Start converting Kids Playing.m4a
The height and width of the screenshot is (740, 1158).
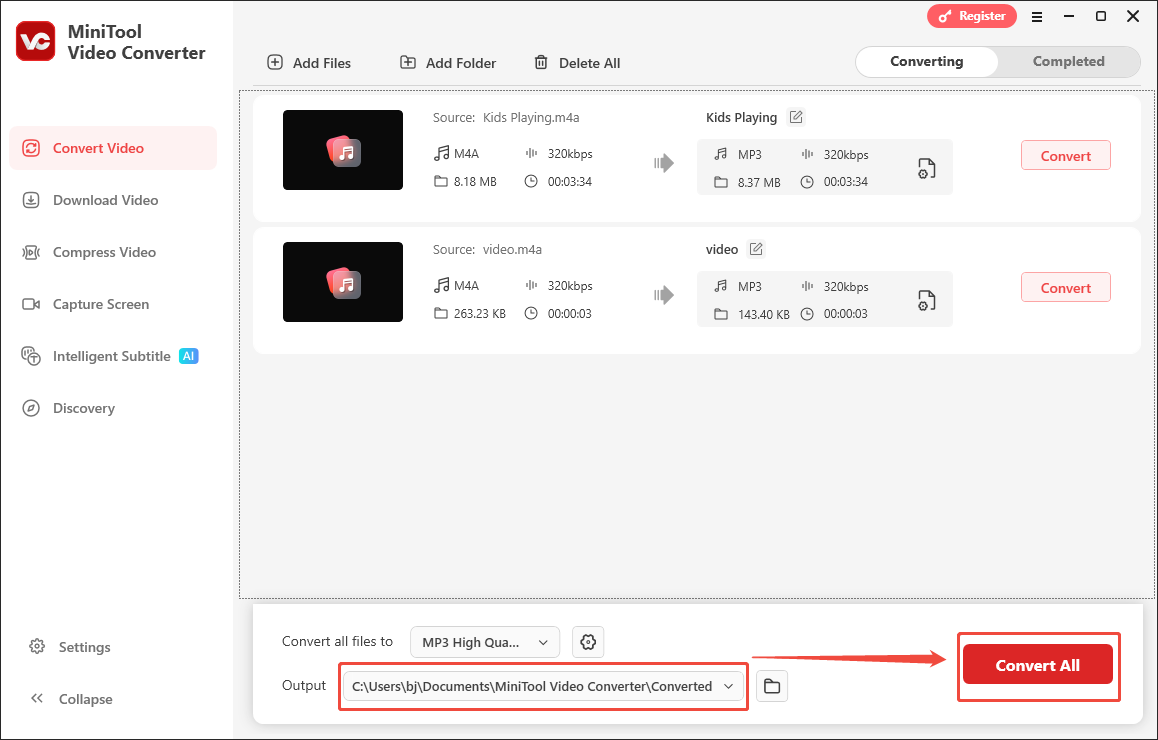click(x=1065, y=155)
